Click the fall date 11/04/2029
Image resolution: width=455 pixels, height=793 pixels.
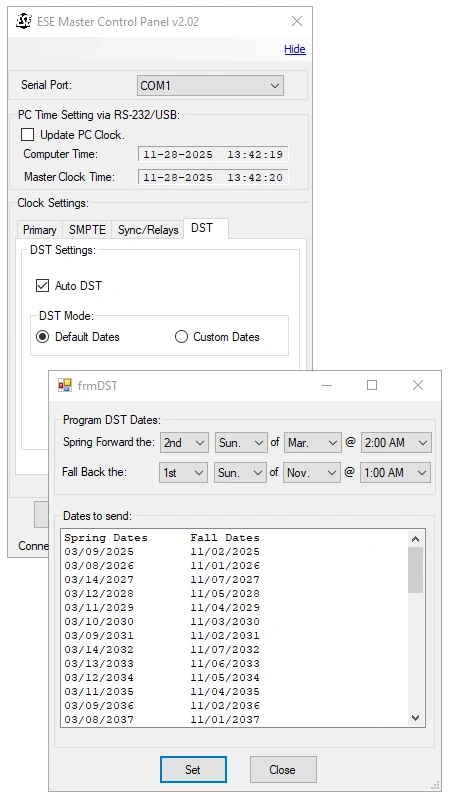(225, 607)
